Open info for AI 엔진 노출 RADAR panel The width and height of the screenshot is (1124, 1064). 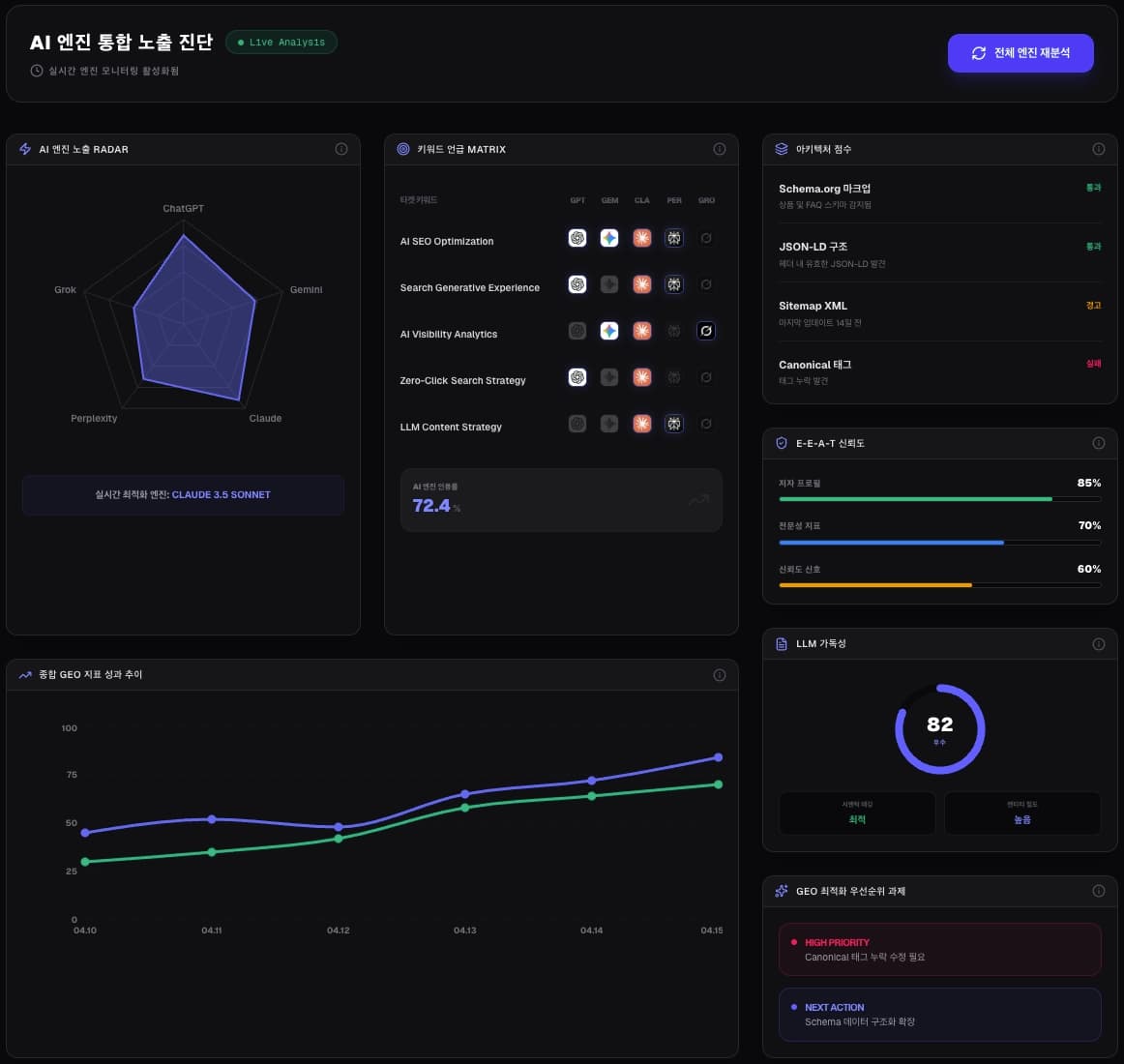point(341,149)
